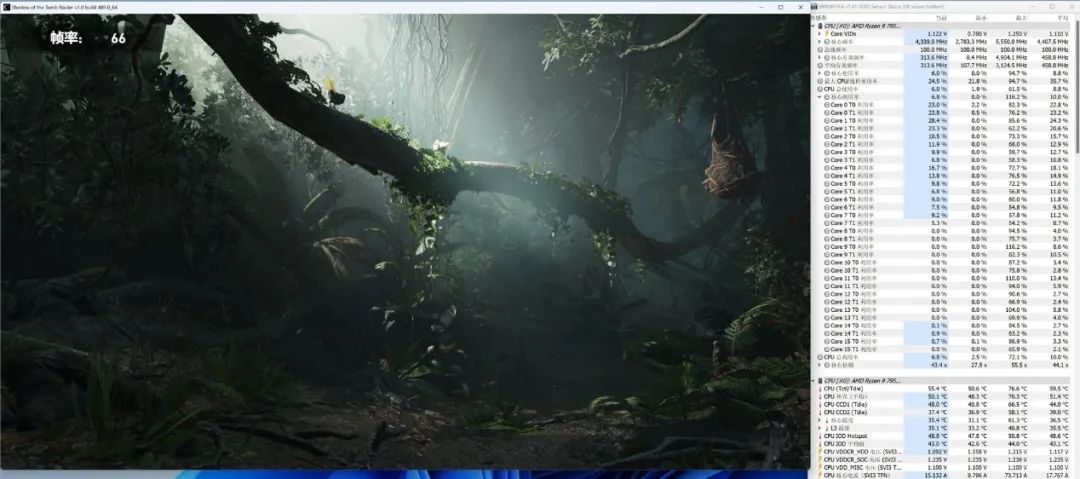This screenshot has height=479, width=1080.
Task: Click the thermometer icon beside CPU IOD Hotspot
Action: click(820, 436)
